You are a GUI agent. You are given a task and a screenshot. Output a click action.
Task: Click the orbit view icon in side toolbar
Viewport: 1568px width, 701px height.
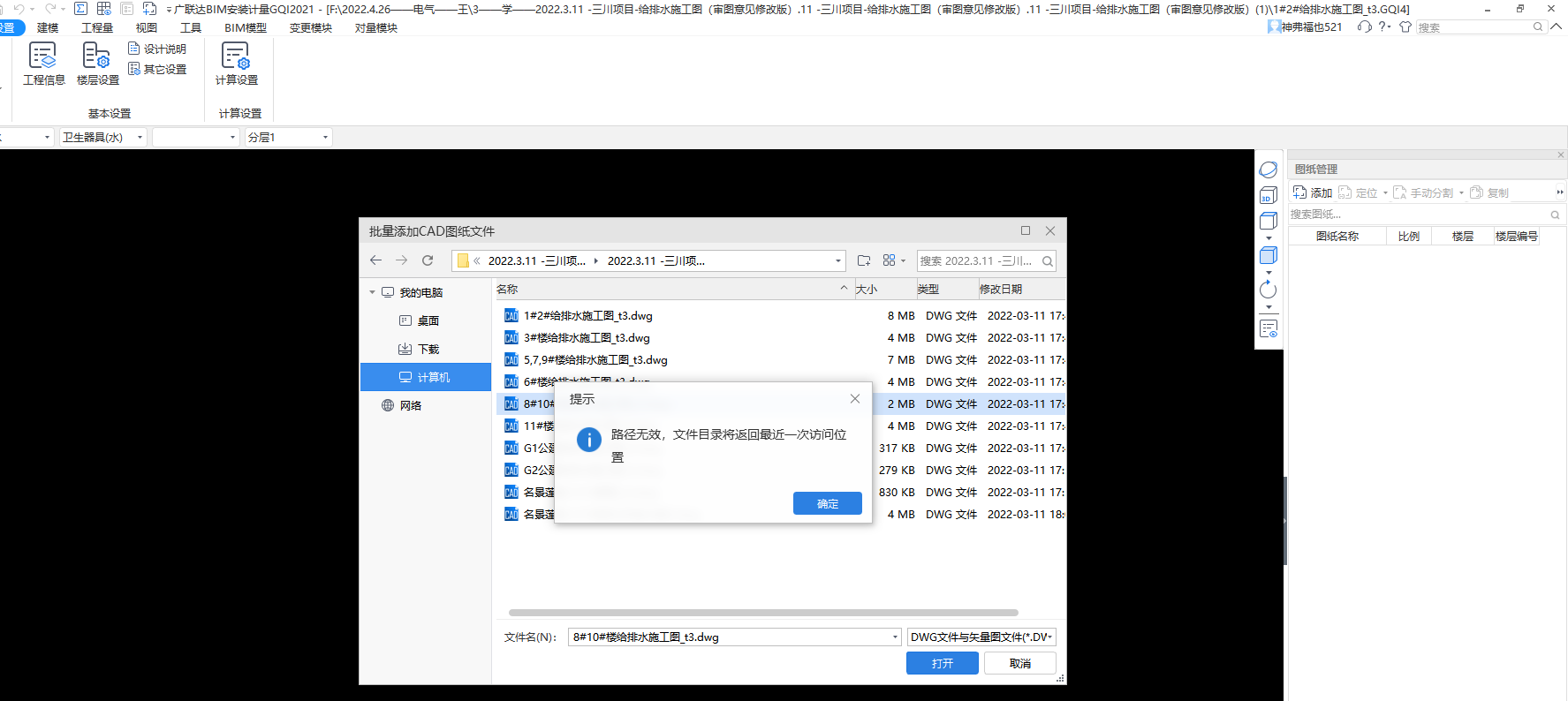[x=1269, y=170]
